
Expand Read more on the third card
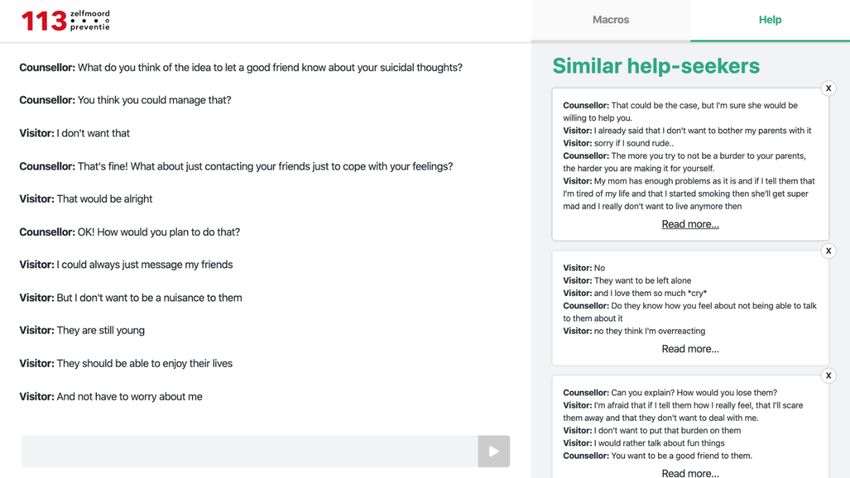tap(690, 473)
